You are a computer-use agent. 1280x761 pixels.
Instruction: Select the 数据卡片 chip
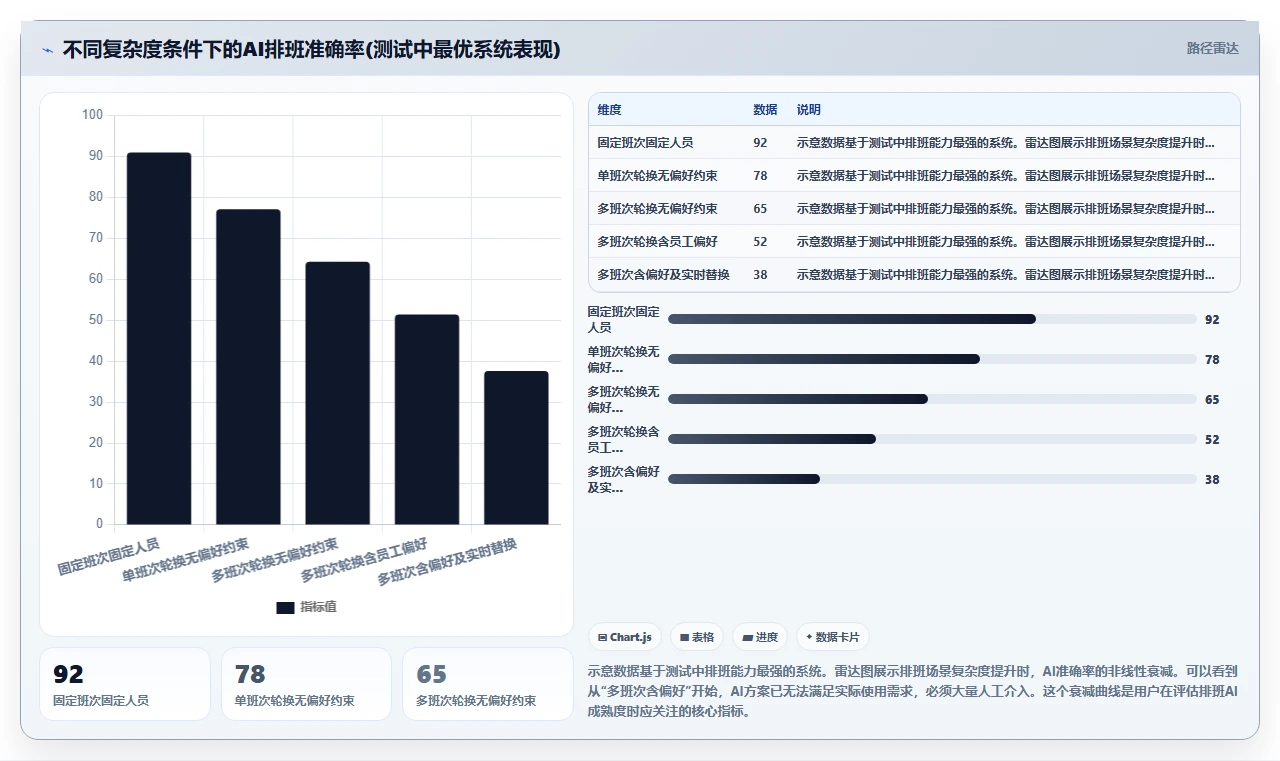(833, 637)
